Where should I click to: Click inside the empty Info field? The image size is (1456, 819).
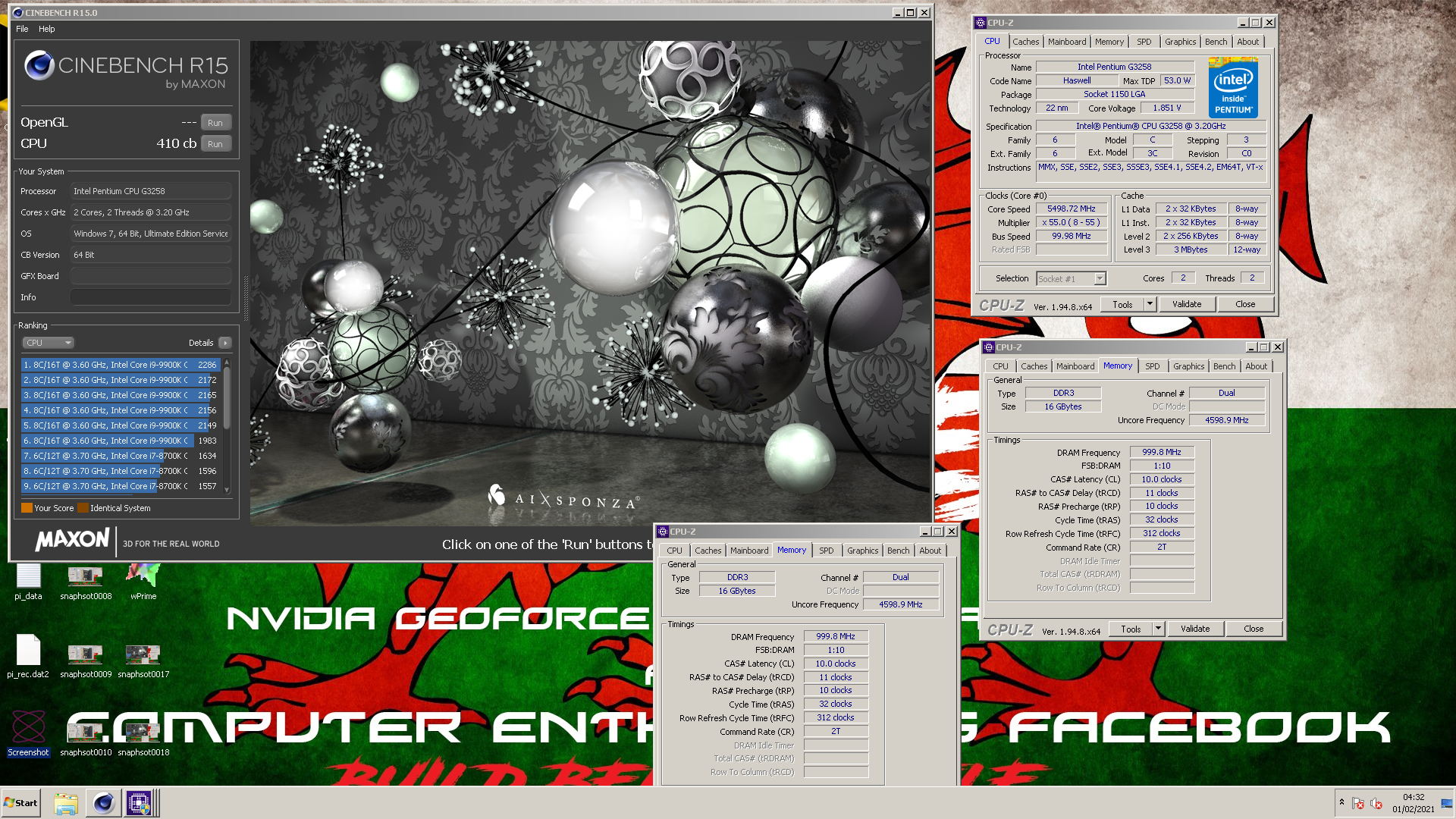click(151, 297)
